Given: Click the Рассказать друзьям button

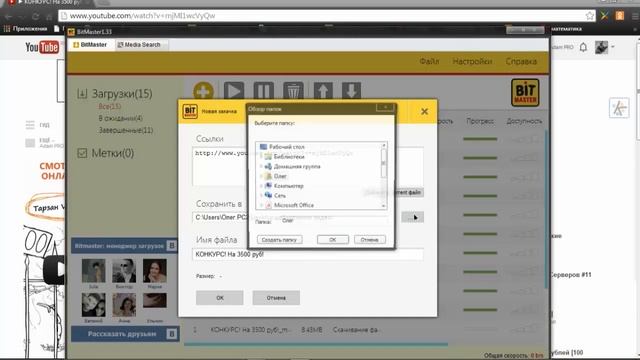Looking at the screenshot, I should (125, 334).
